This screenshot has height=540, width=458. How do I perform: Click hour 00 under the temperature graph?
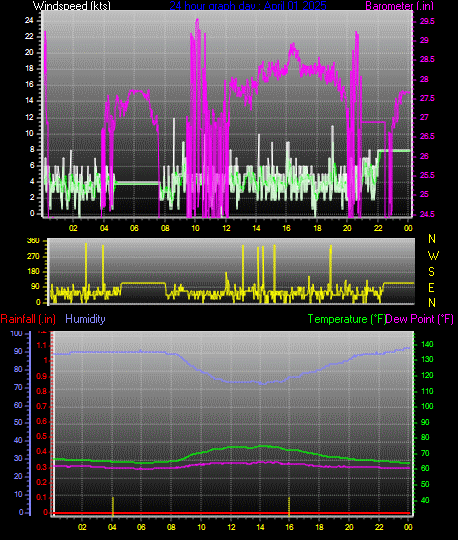click(x=408, y=527)
